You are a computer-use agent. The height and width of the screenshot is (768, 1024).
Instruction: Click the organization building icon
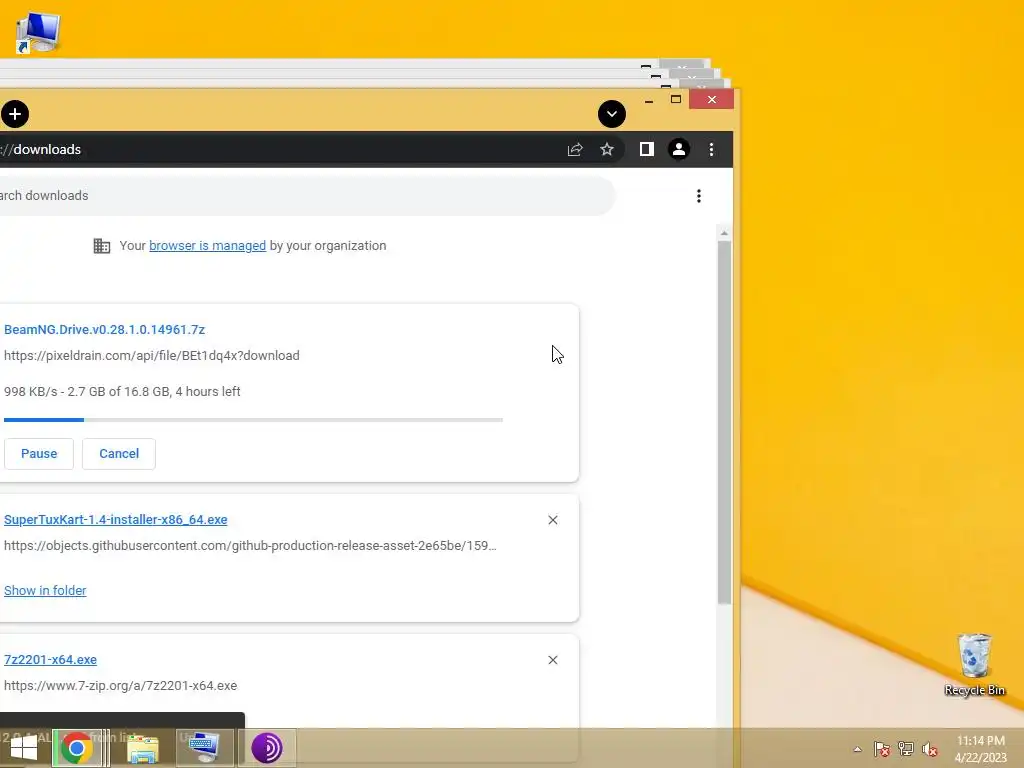click(101, 246)
